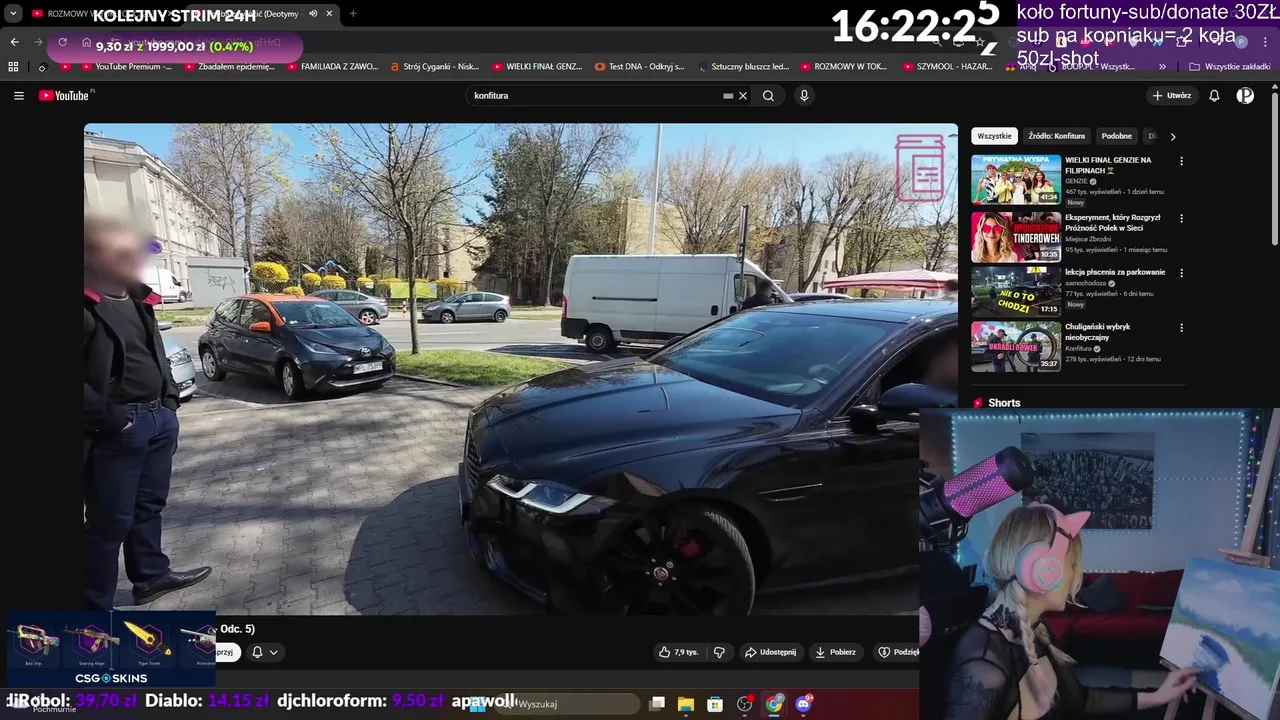The image size is (1280, 720).
Task: Open the YouTube notifications bell
Action: coord(1214,96)
